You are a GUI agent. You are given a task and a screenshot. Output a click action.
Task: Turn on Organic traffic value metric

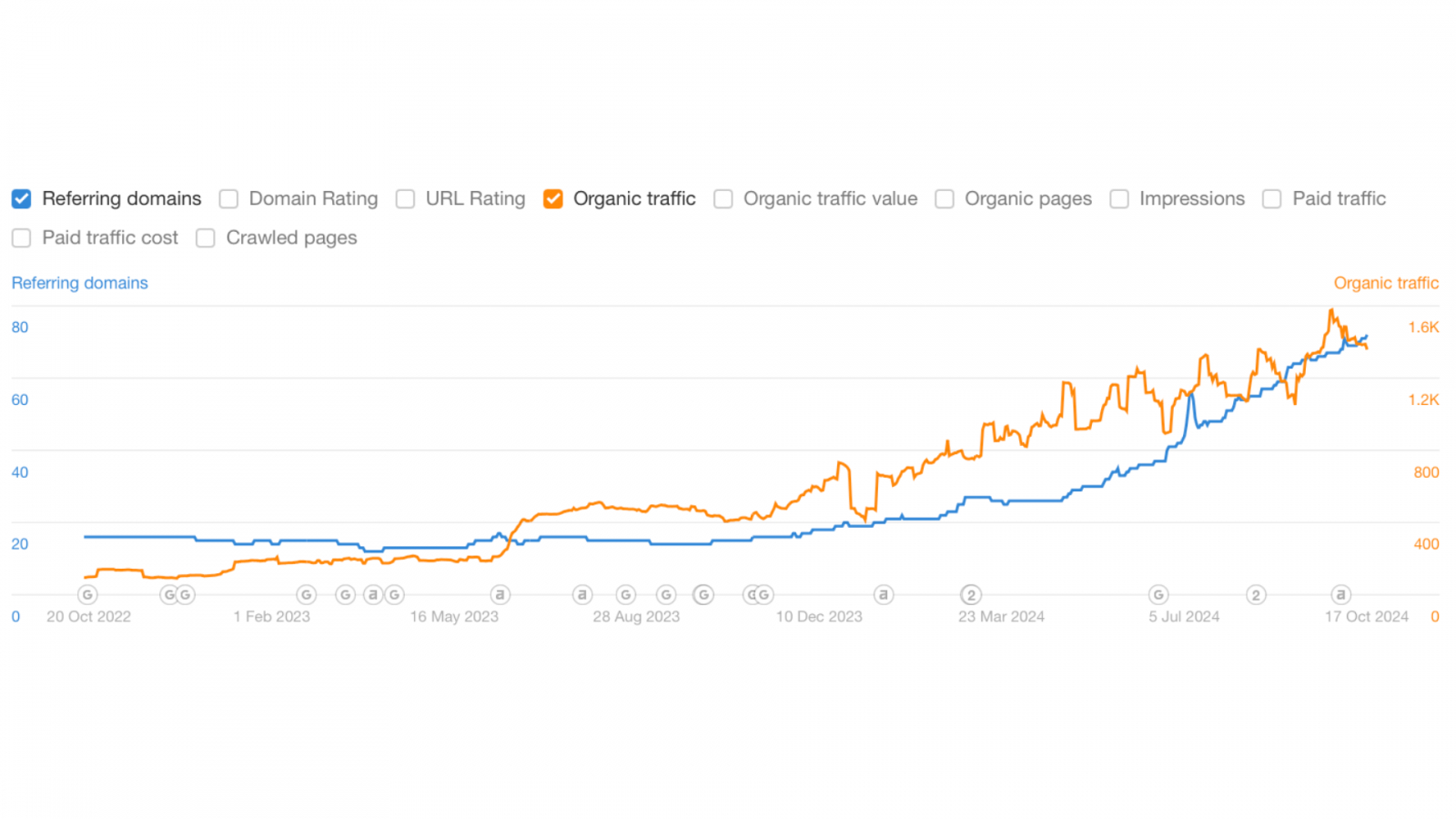tap(723, 198)
